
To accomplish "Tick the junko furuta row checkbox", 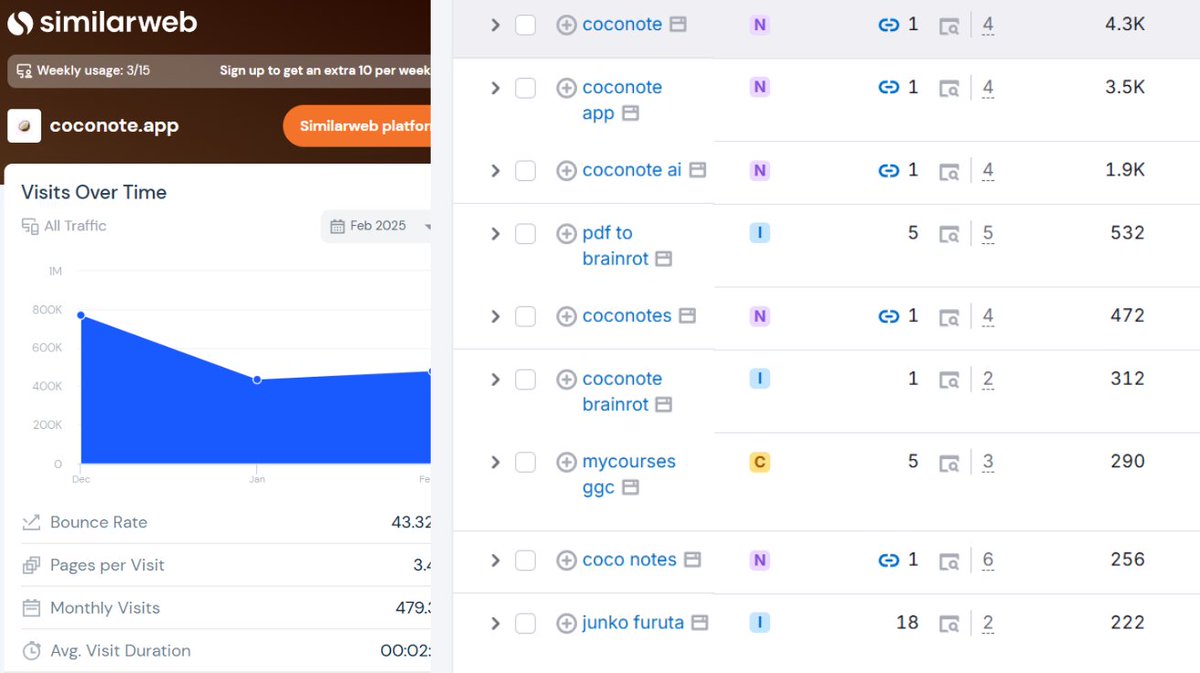I will [525, 624].
